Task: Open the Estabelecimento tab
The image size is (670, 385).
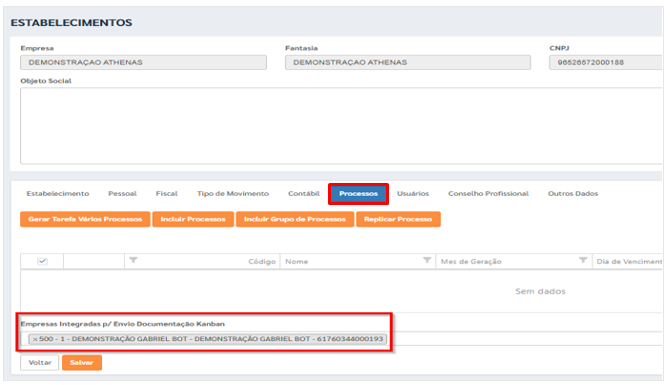Action: [x=58, y=194]
